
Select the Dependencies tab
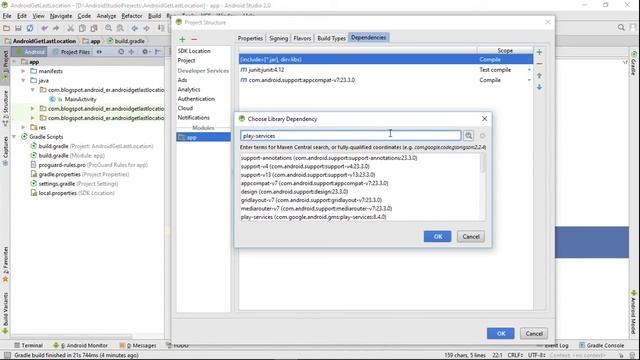click(369, 38)
